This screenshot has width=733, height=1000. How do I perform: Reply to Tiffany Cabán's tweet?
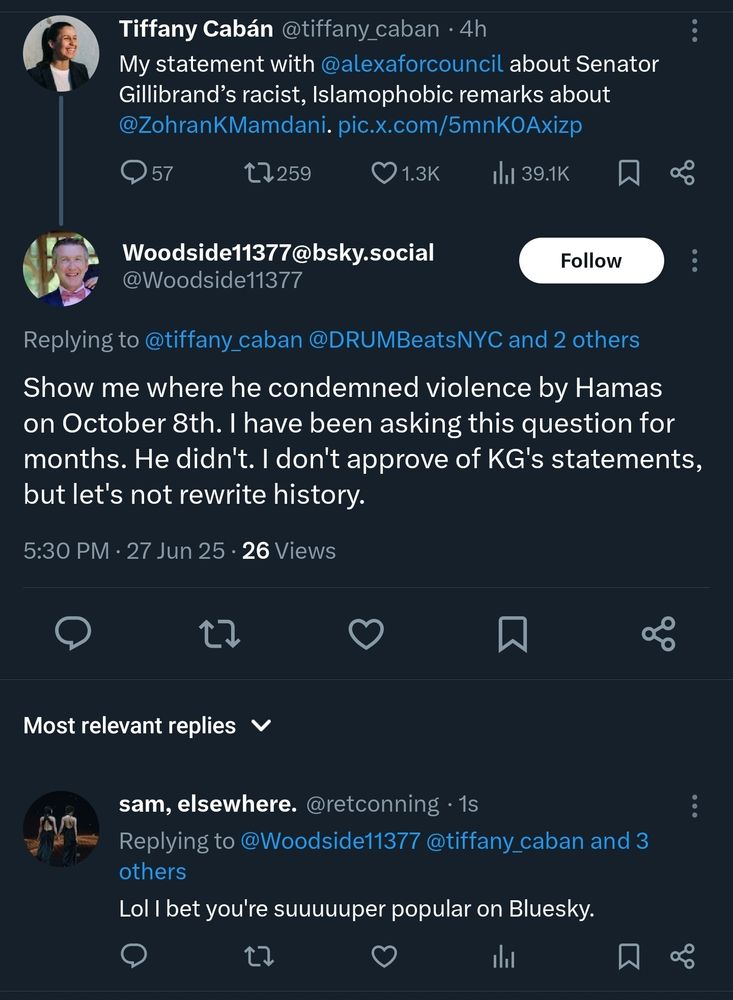[x=133, y=173]
